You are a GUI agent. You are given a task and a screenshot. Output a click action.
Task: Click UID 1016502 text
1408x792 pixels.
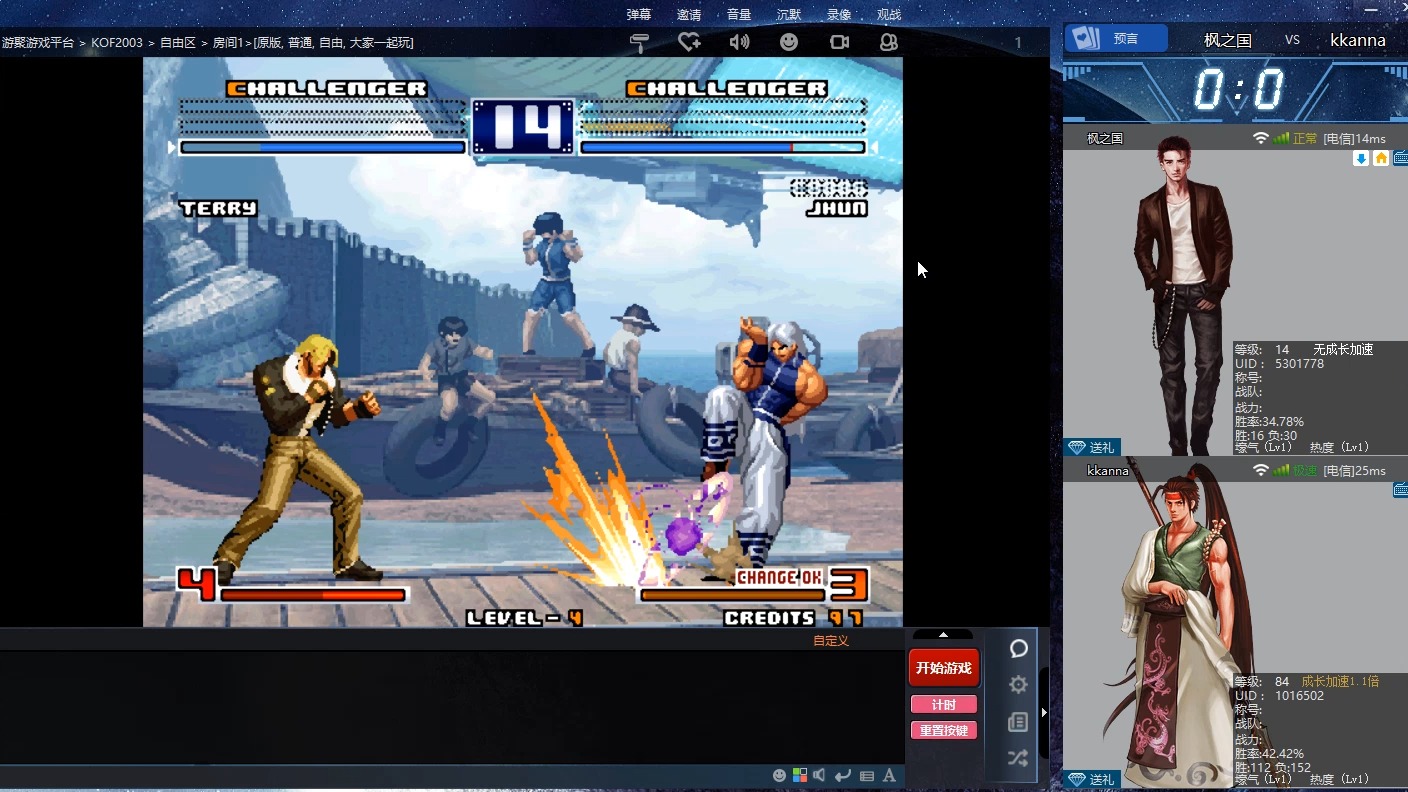tap(1279, 696)
